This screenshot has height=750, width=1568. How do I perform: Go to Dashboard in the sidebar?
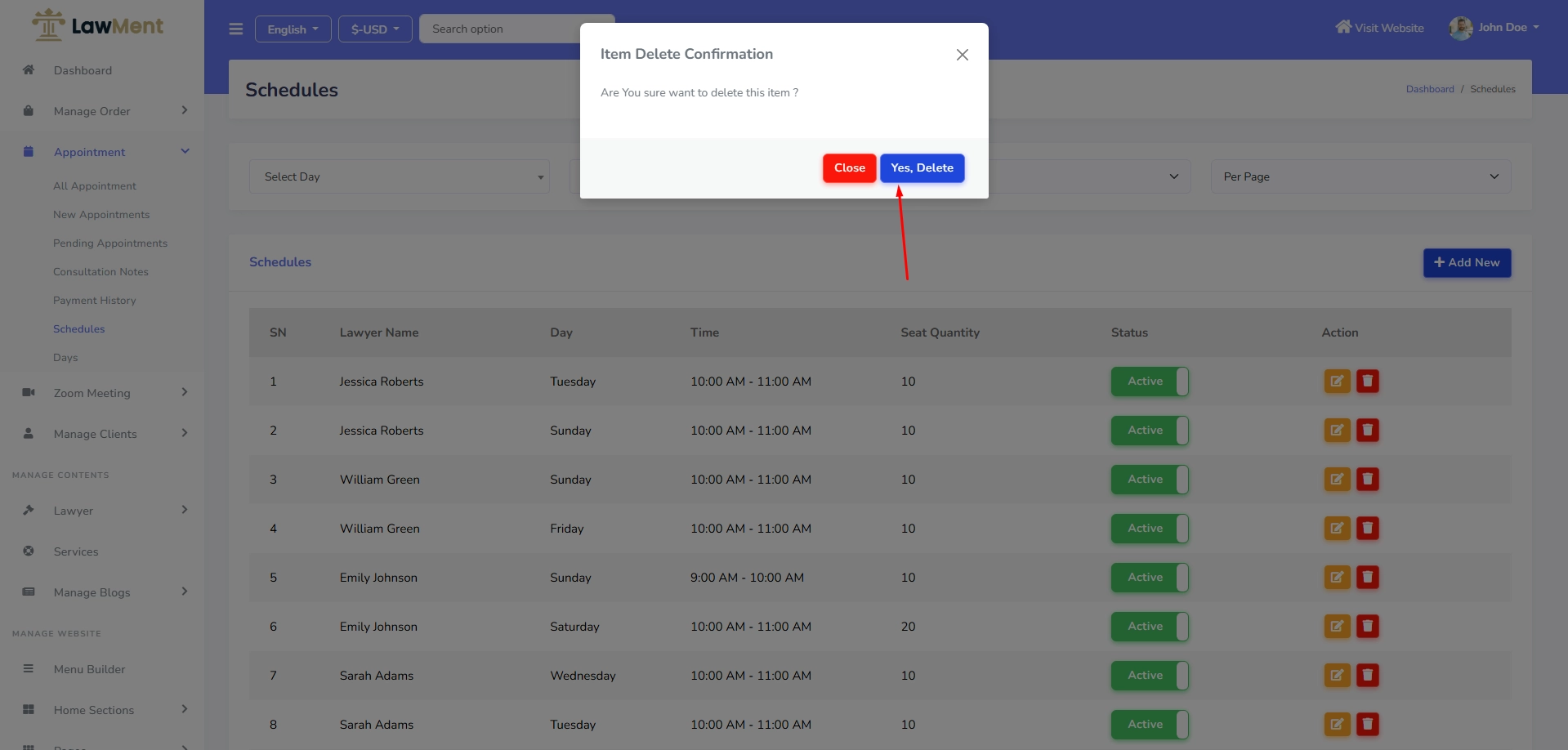[x=83, y=70]
